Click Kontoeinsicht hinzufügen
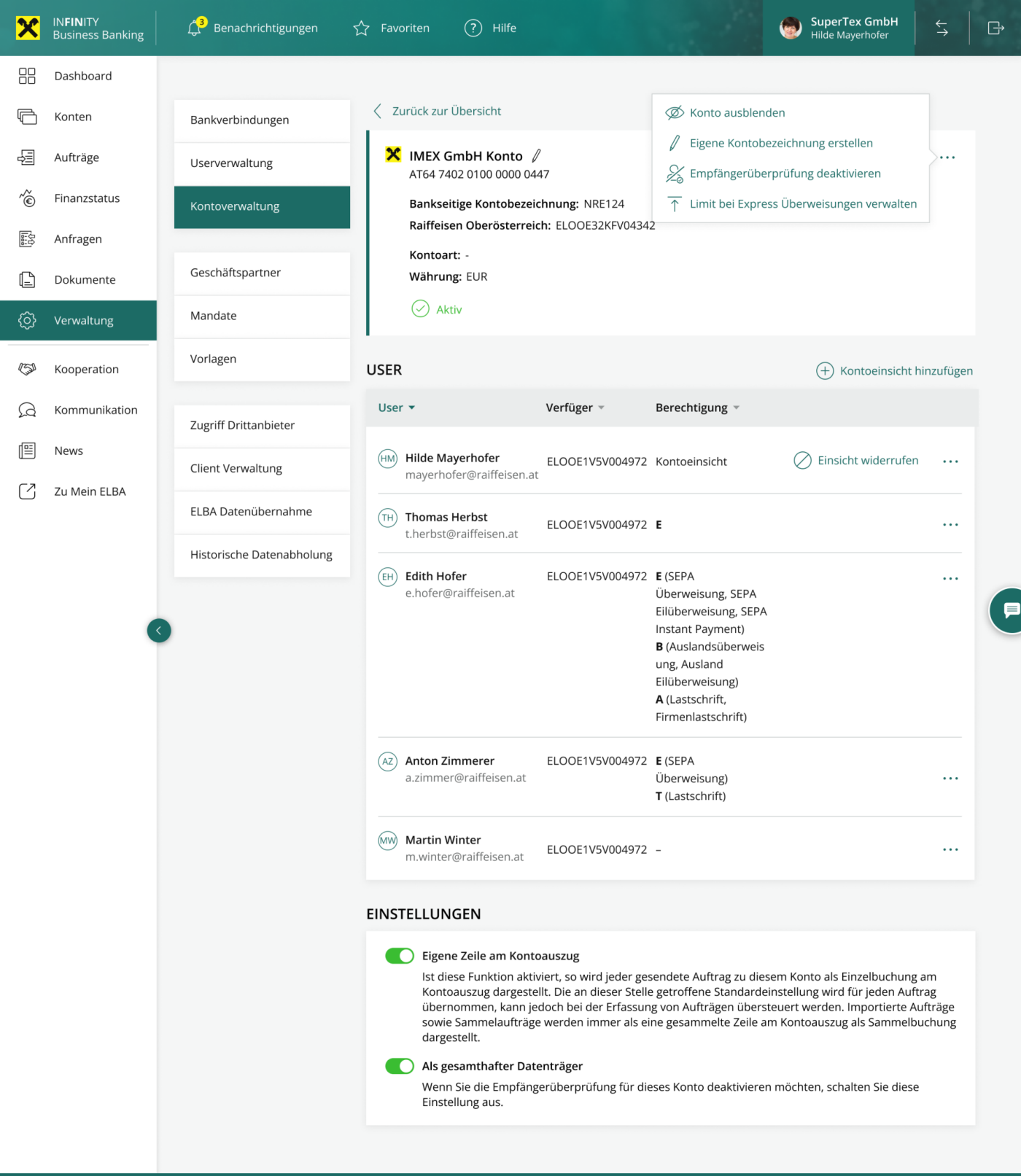Image resolution: width=1021 pixels, height=1176 pixels. (894, 371)
